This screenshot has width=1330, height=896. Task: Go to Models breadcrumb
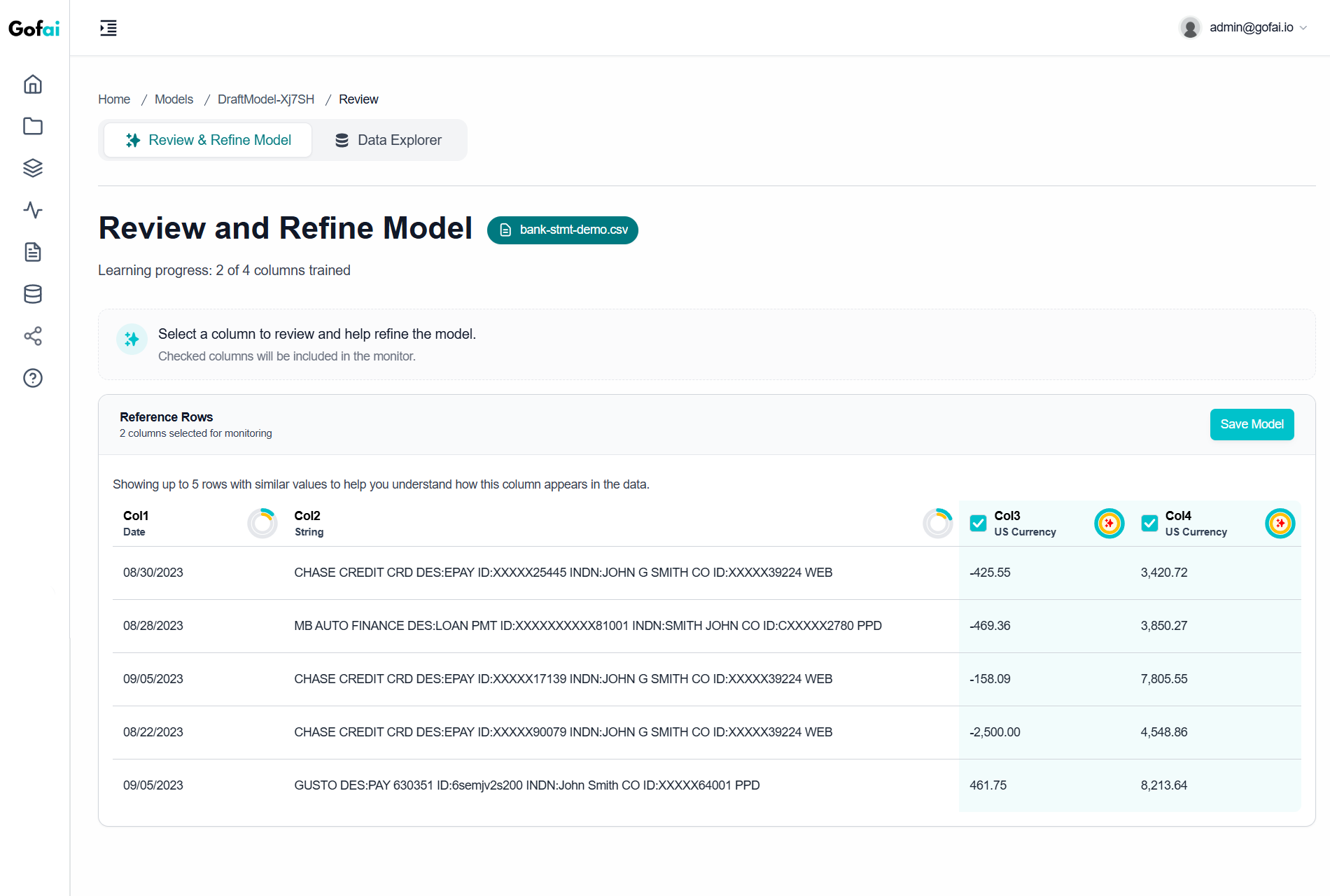[174, 99]
